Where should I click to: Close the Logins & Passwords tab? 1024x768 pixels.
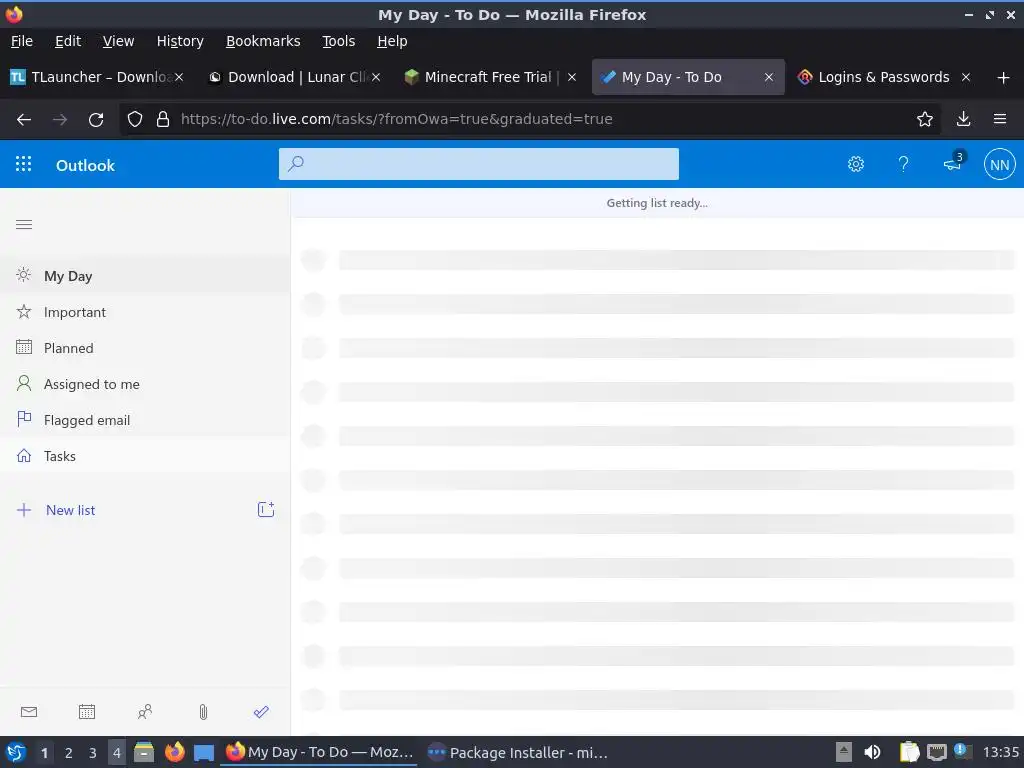pyautogui.click(x=965, y=77)
